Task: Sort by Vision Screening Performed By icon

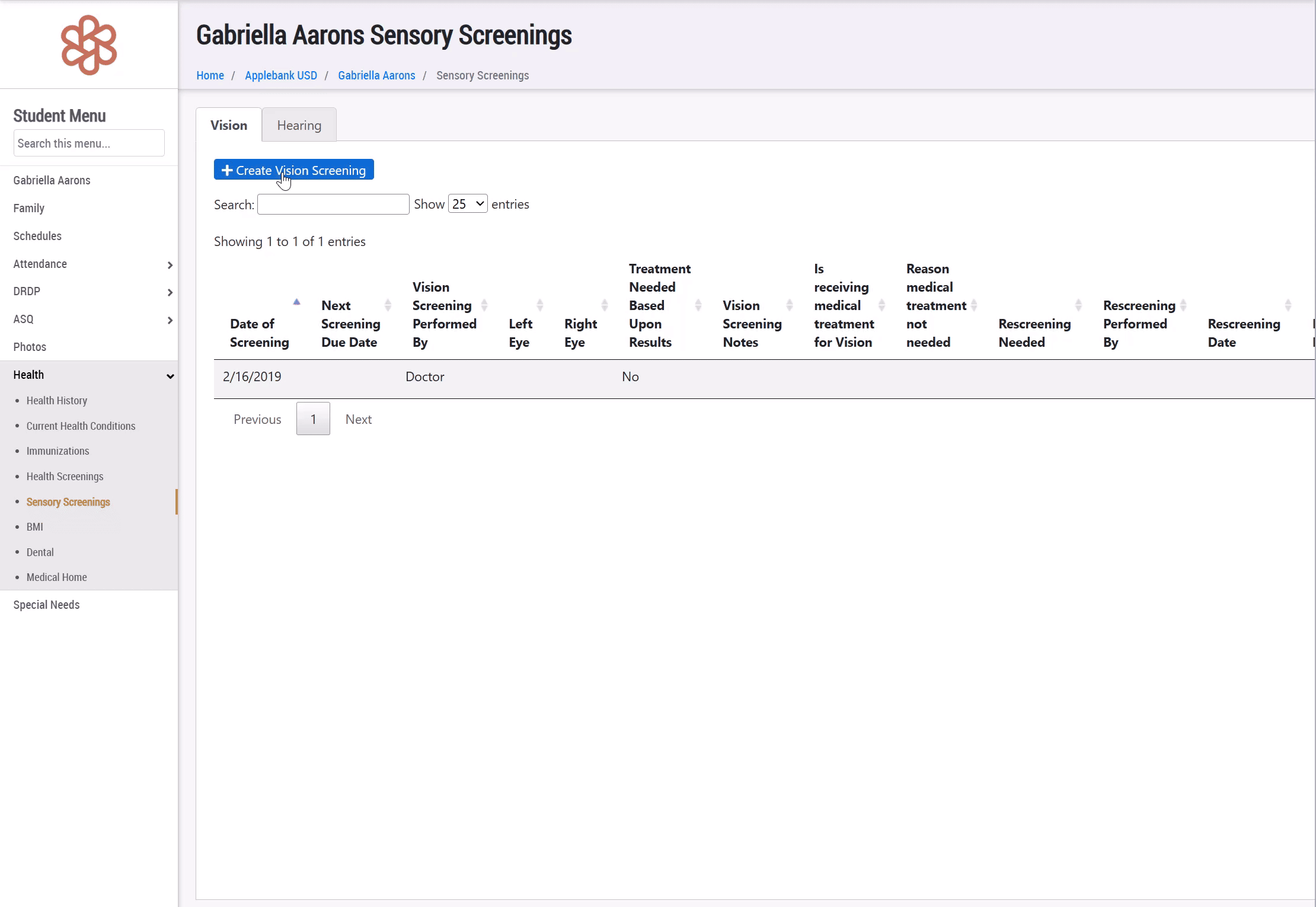Action: click(484, 305)
